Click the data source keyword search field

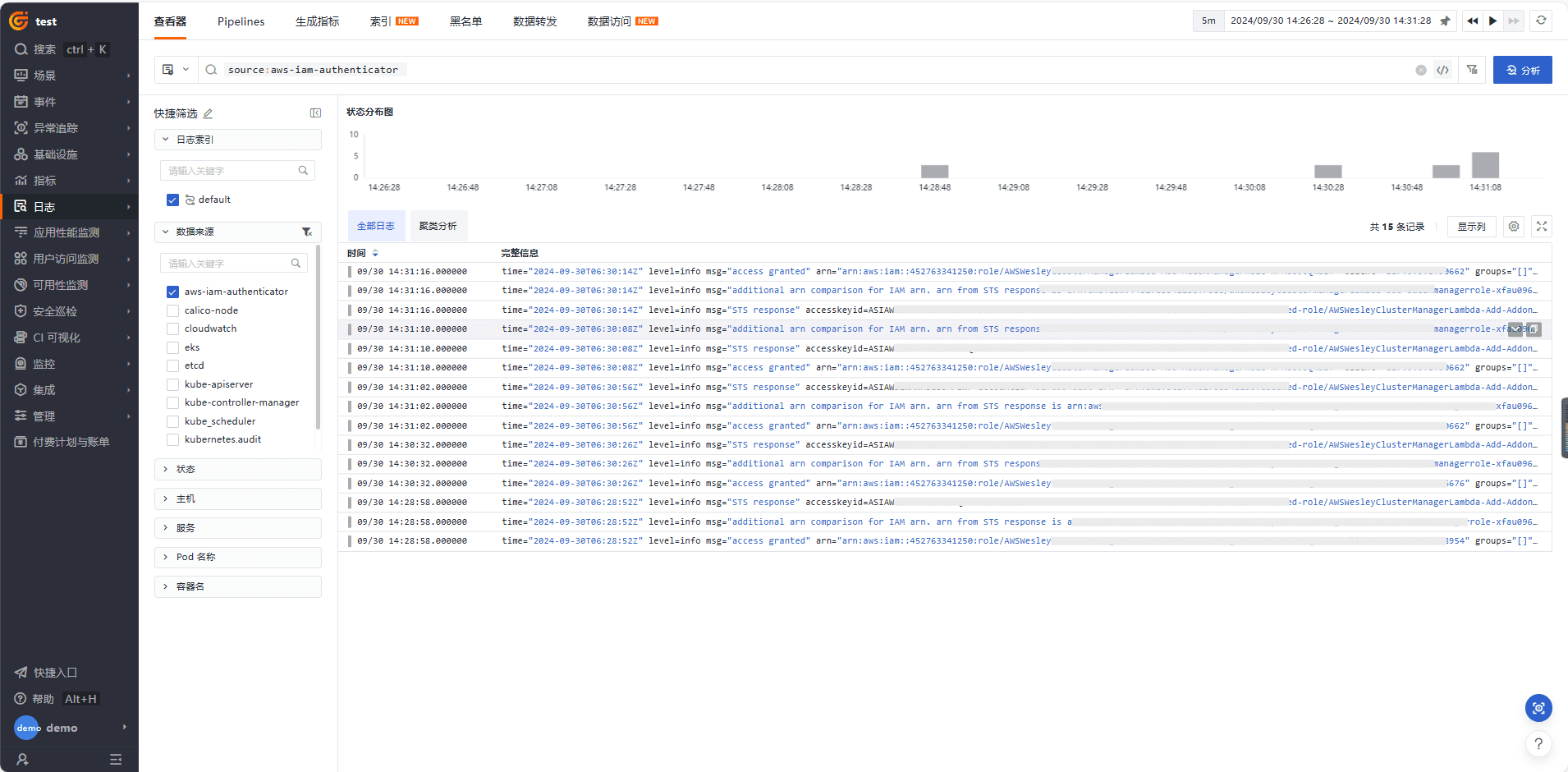tap(228, 264)
